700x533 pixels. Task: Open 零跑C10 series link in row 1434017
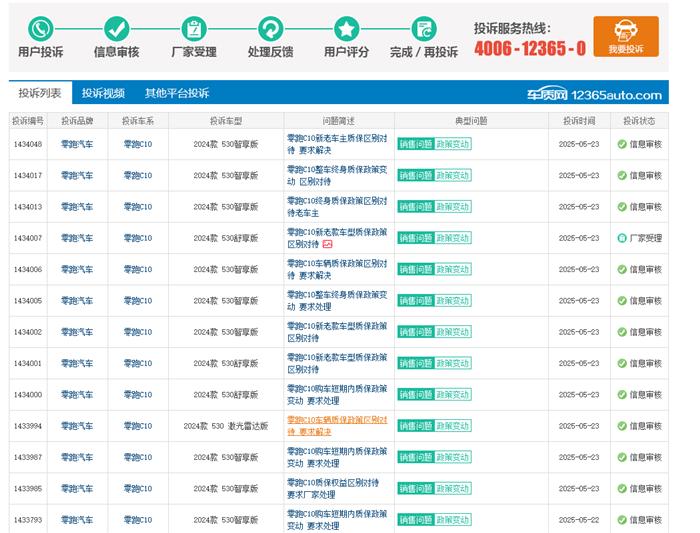click(x=138, y=175)
